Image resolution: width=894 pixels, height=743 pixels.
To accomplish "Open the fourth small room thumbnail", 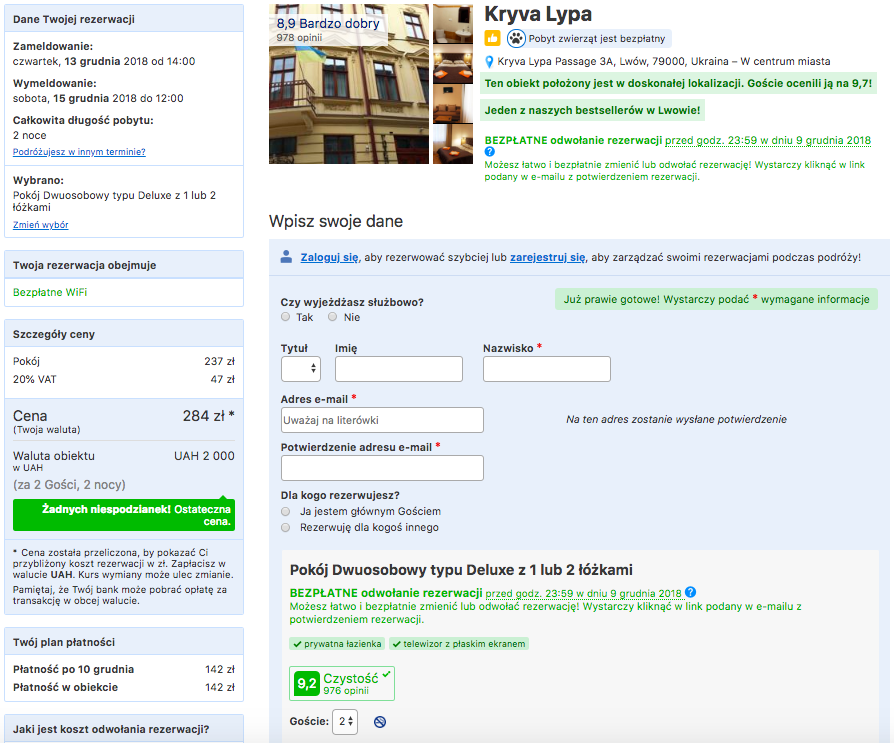I will [453, 144].
